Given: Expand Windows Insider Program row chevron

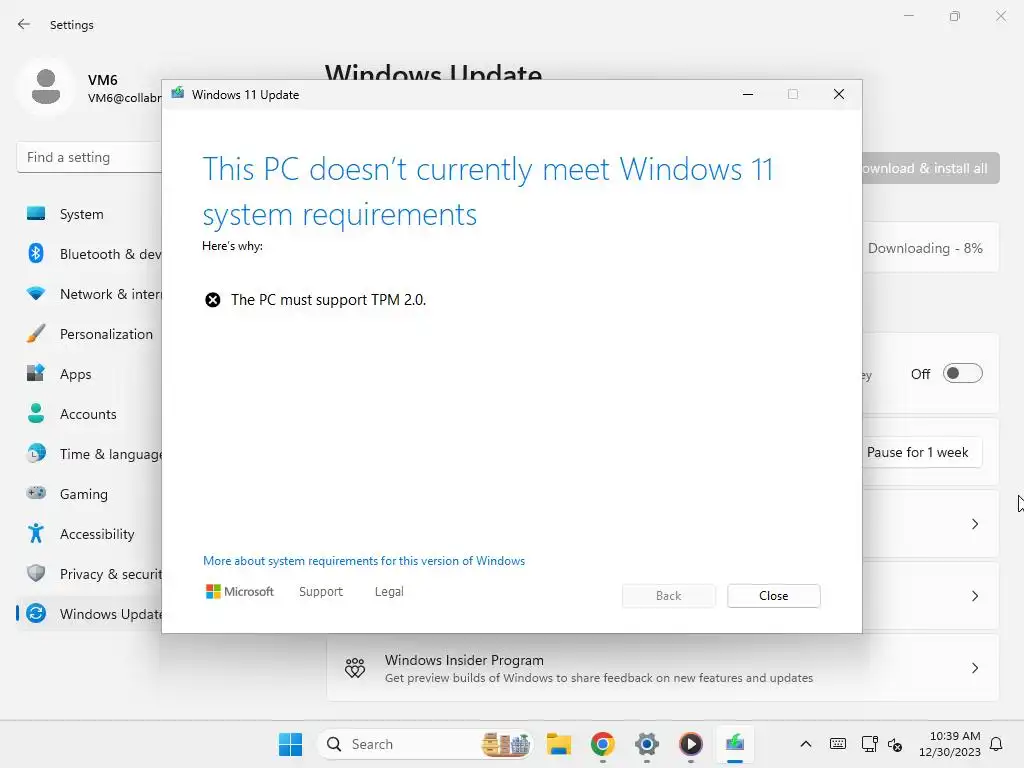Looking at the screenshot, I should coord(975,668).
